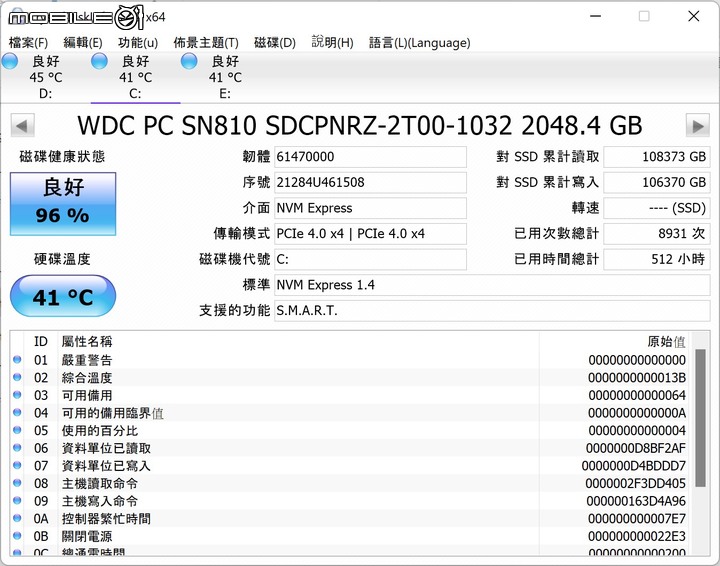Open the 編輯(E) menu
Viewport: 720px width, 566px height.
coord(83,43)
